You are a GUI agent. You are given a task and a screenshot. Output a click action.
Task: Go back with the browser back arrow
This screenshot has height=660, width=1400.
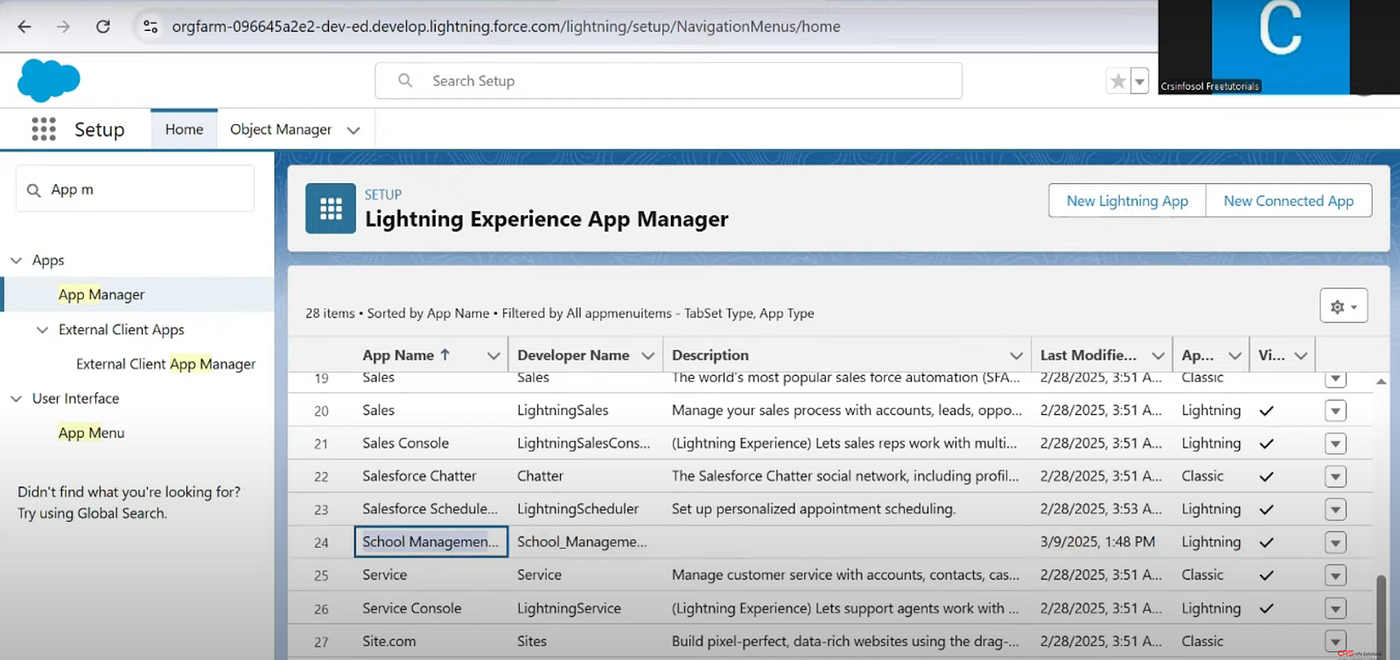pos(24,27)
